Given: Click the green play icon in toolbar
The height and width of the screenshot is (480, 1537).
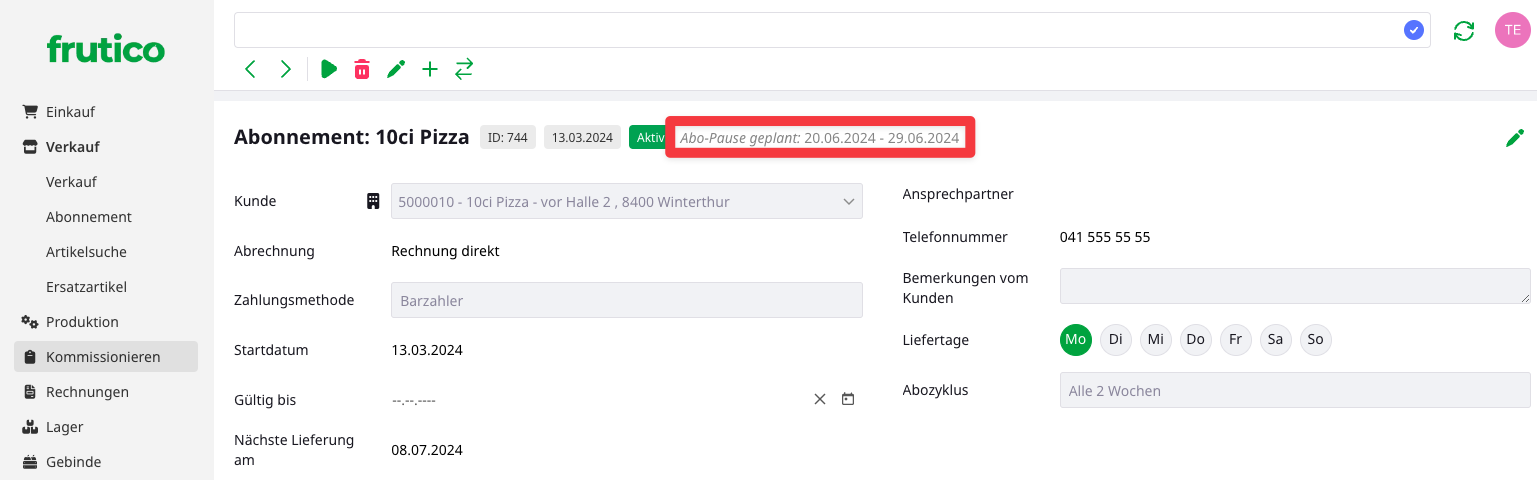Looking at the screenshot, I should (328, 69).
